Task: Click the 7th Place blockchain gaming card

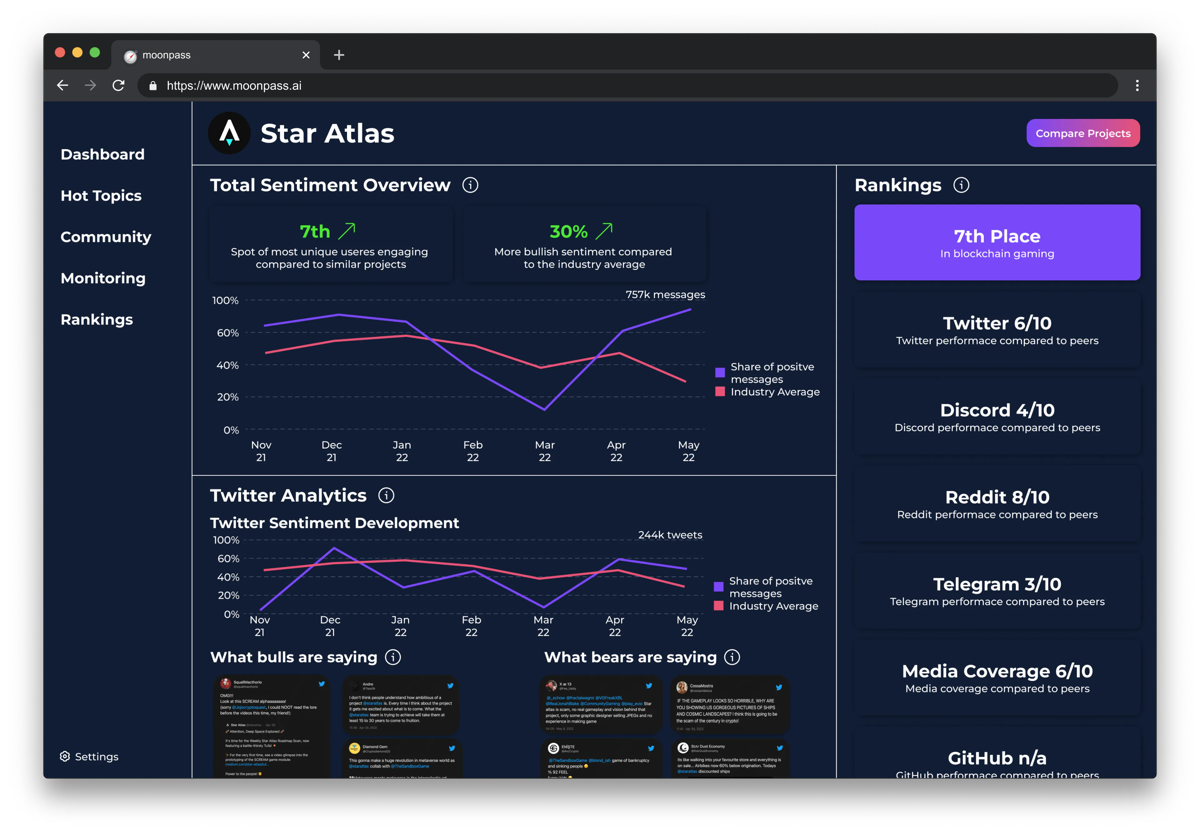Action: click(x=997, y=243)
